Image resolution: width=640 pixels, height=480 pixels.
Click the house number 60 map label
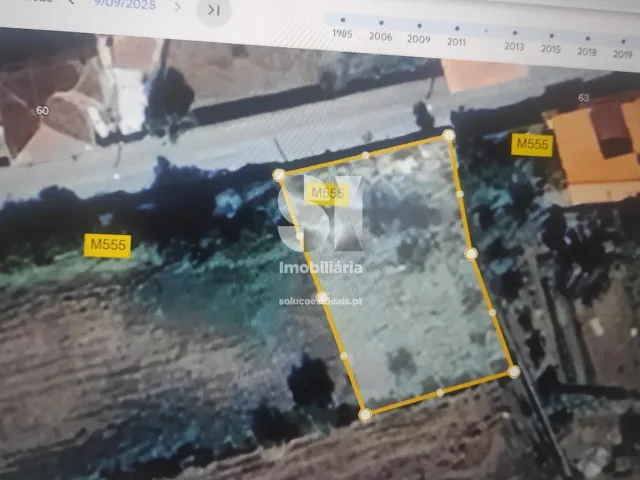click(x=42, y=109)
